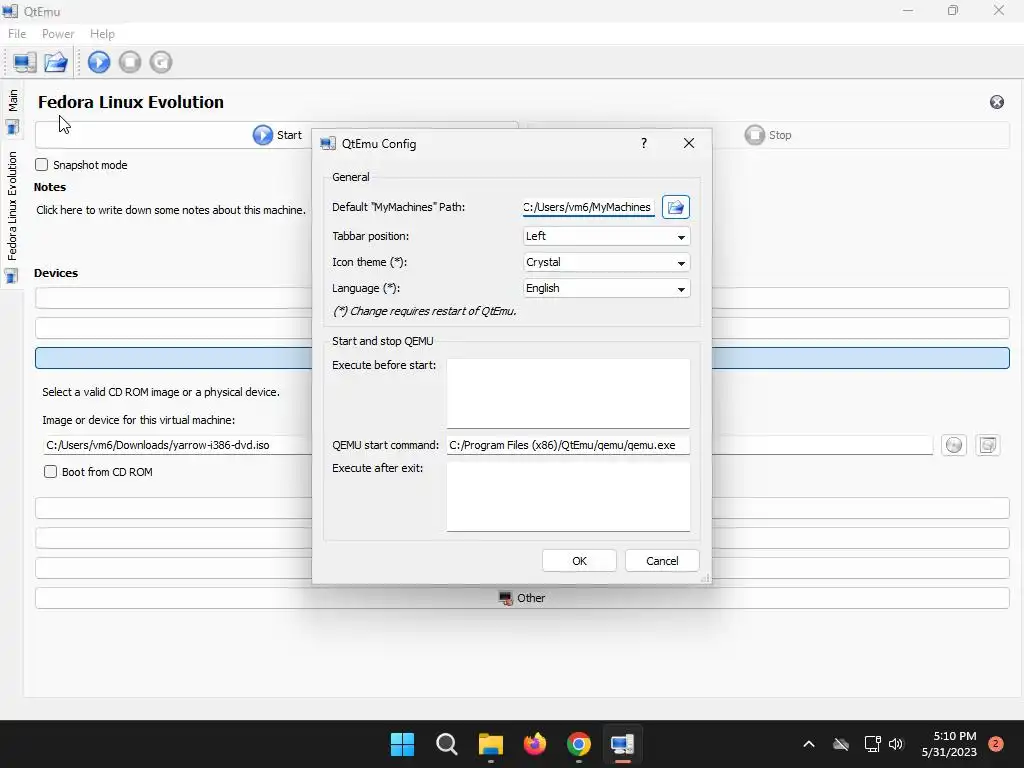Click the Execute before start text box

tap(568, 393)
